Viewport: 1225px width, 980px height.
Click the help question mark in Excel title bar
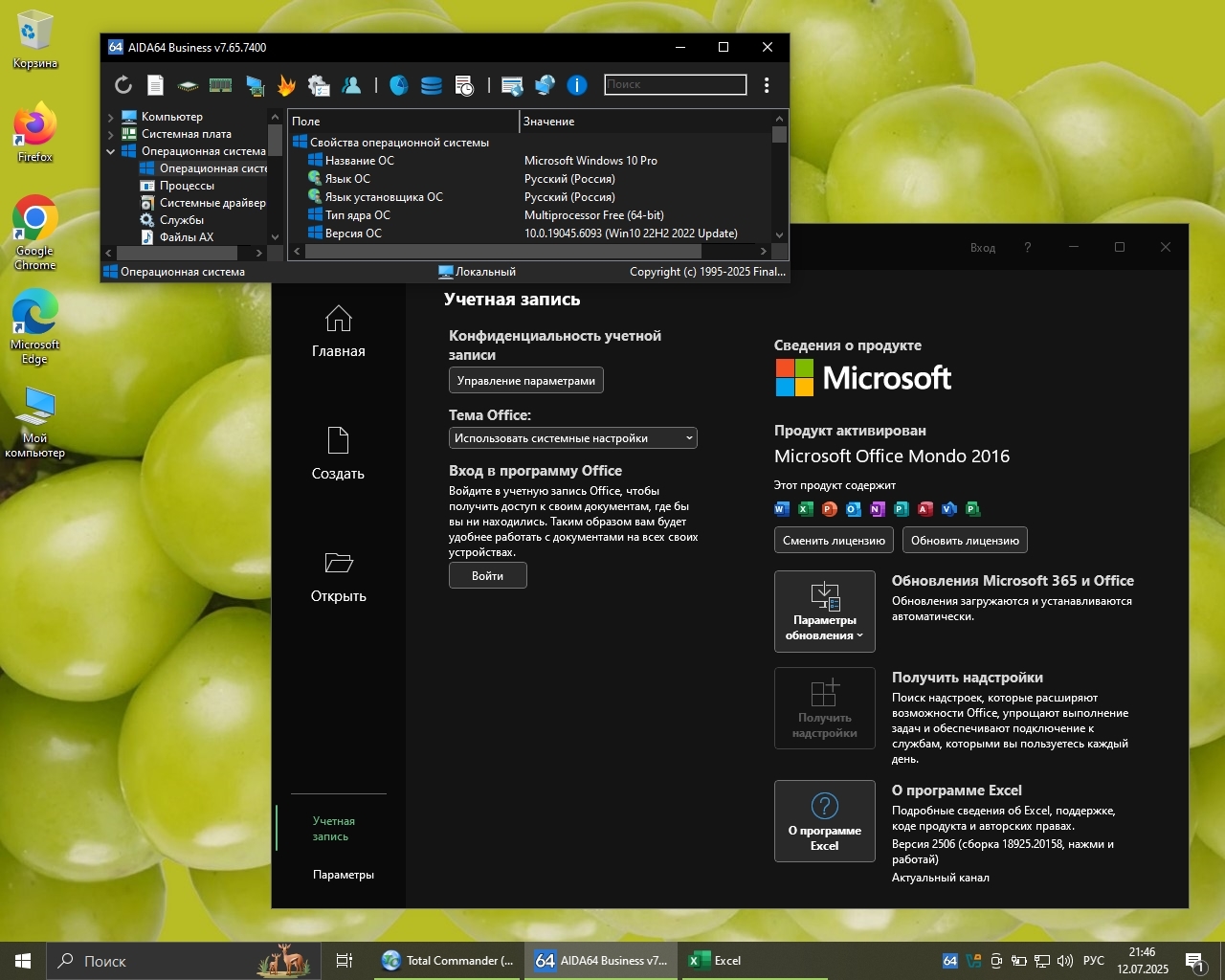point(1028,247)
